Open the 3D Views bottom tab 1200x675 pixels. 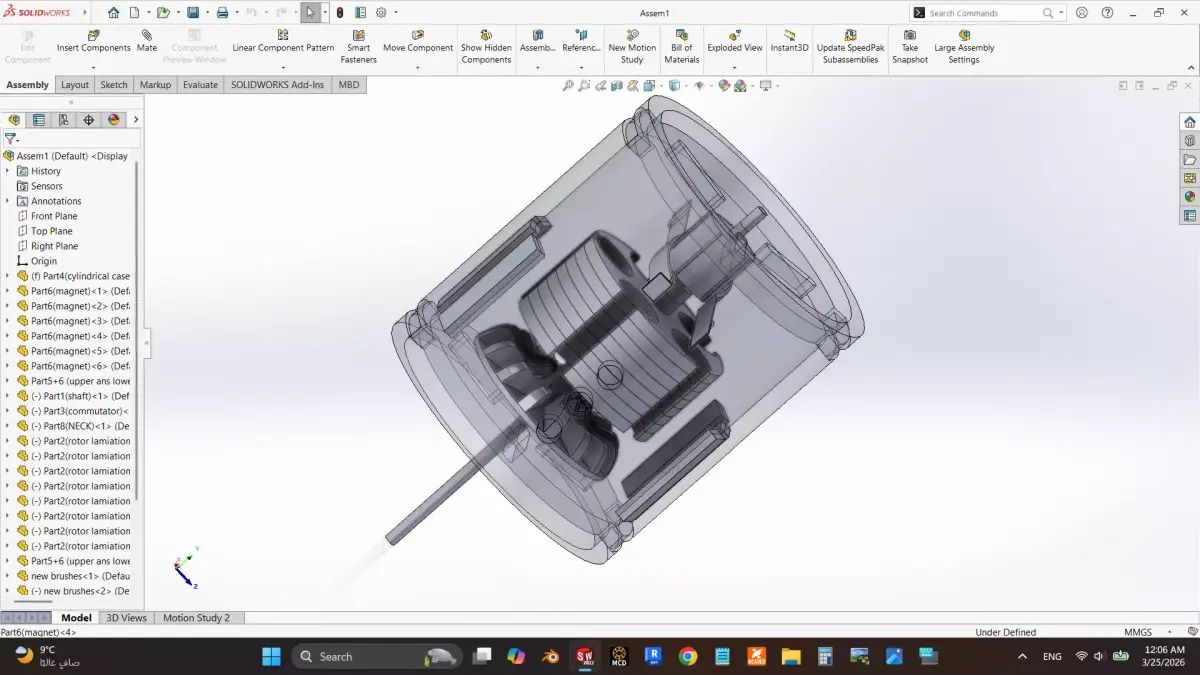point(127,618)
